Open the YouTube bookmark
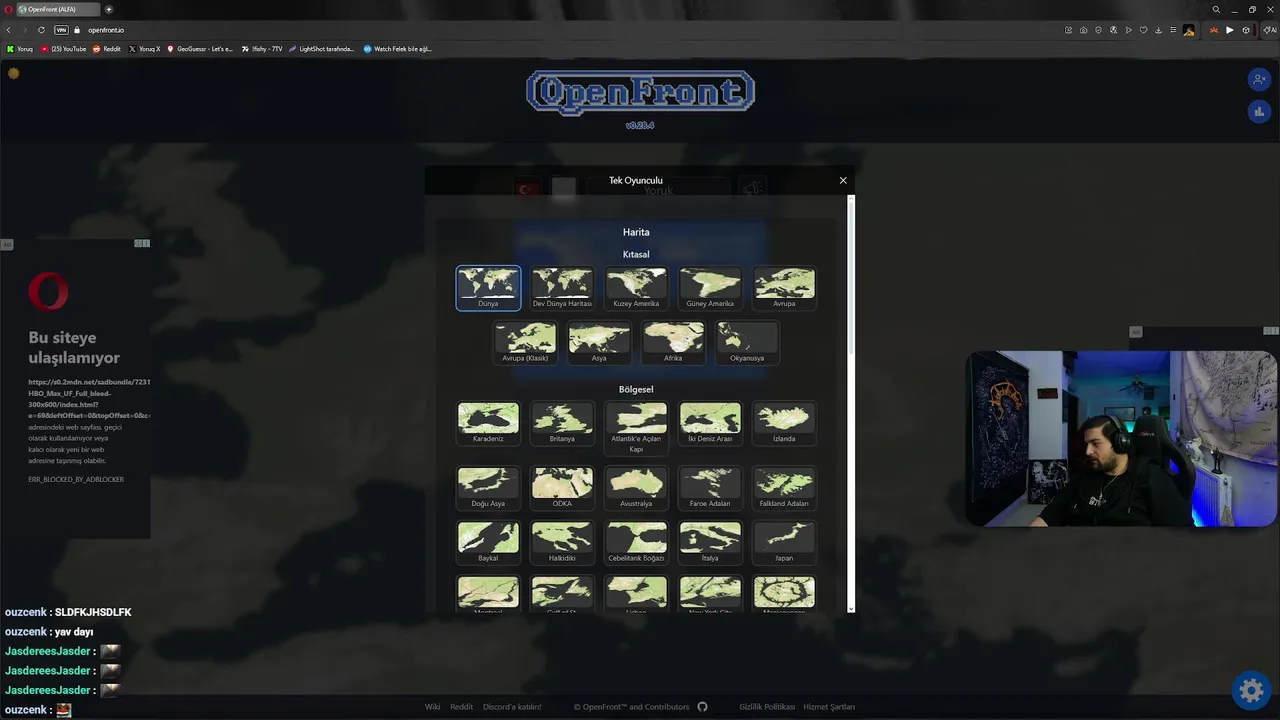Screen dimensions: 1280x720 pos(64,49)
